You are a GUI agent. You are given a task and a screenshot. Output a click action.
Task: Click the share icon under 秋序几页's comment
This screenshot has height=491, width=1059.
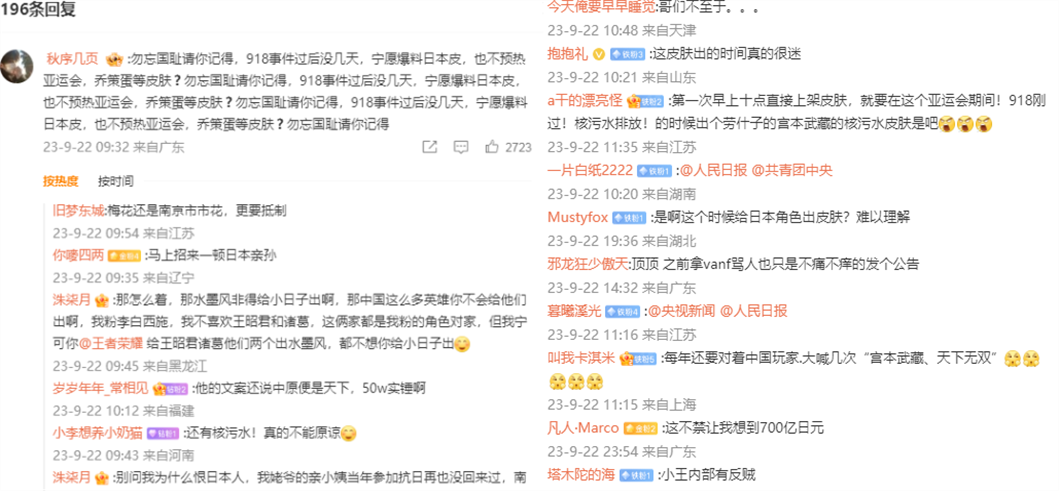click(x=430, y=147)
